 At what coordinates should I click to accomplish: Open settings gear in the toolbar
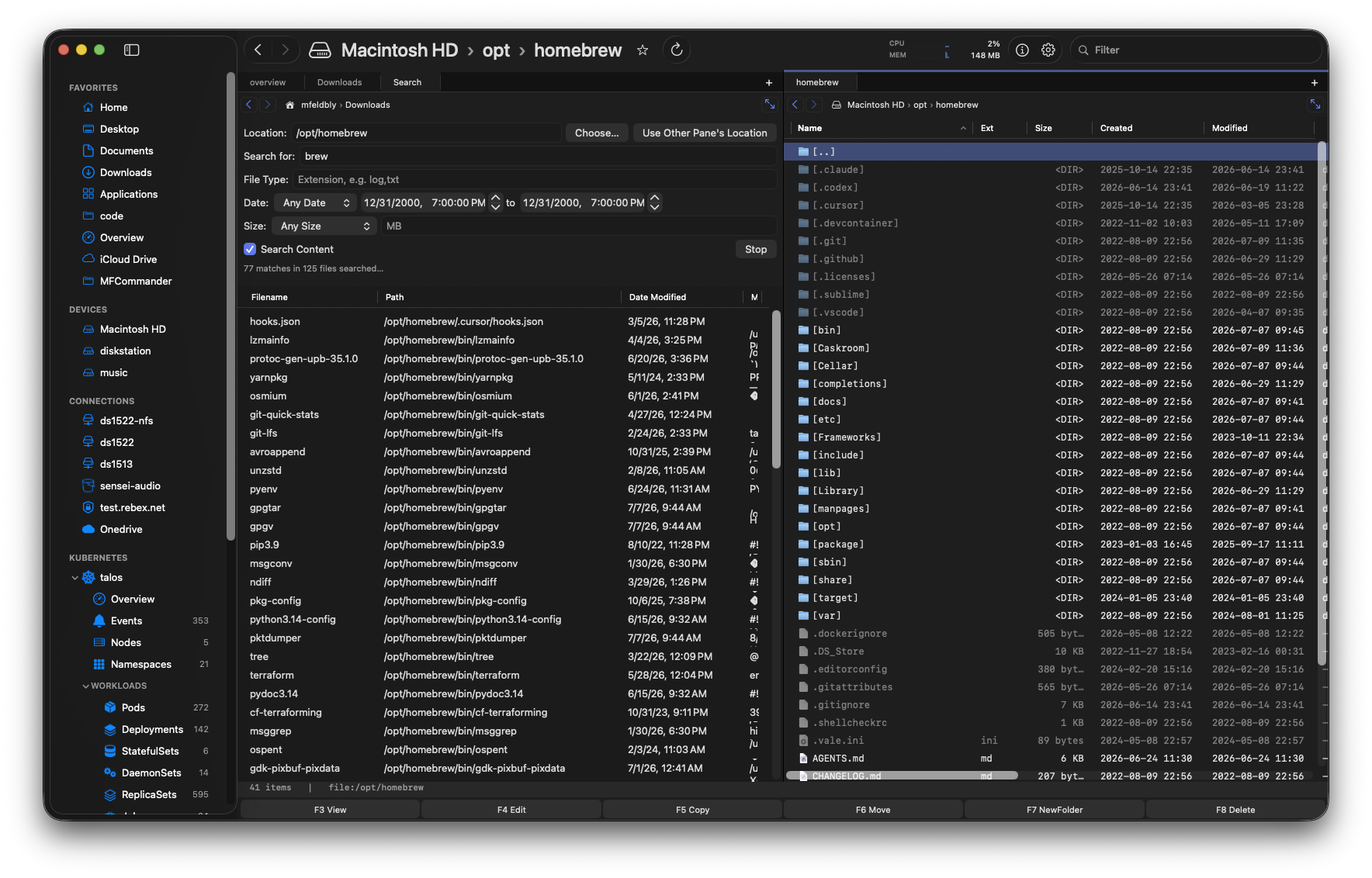(x=1048, y=50)
